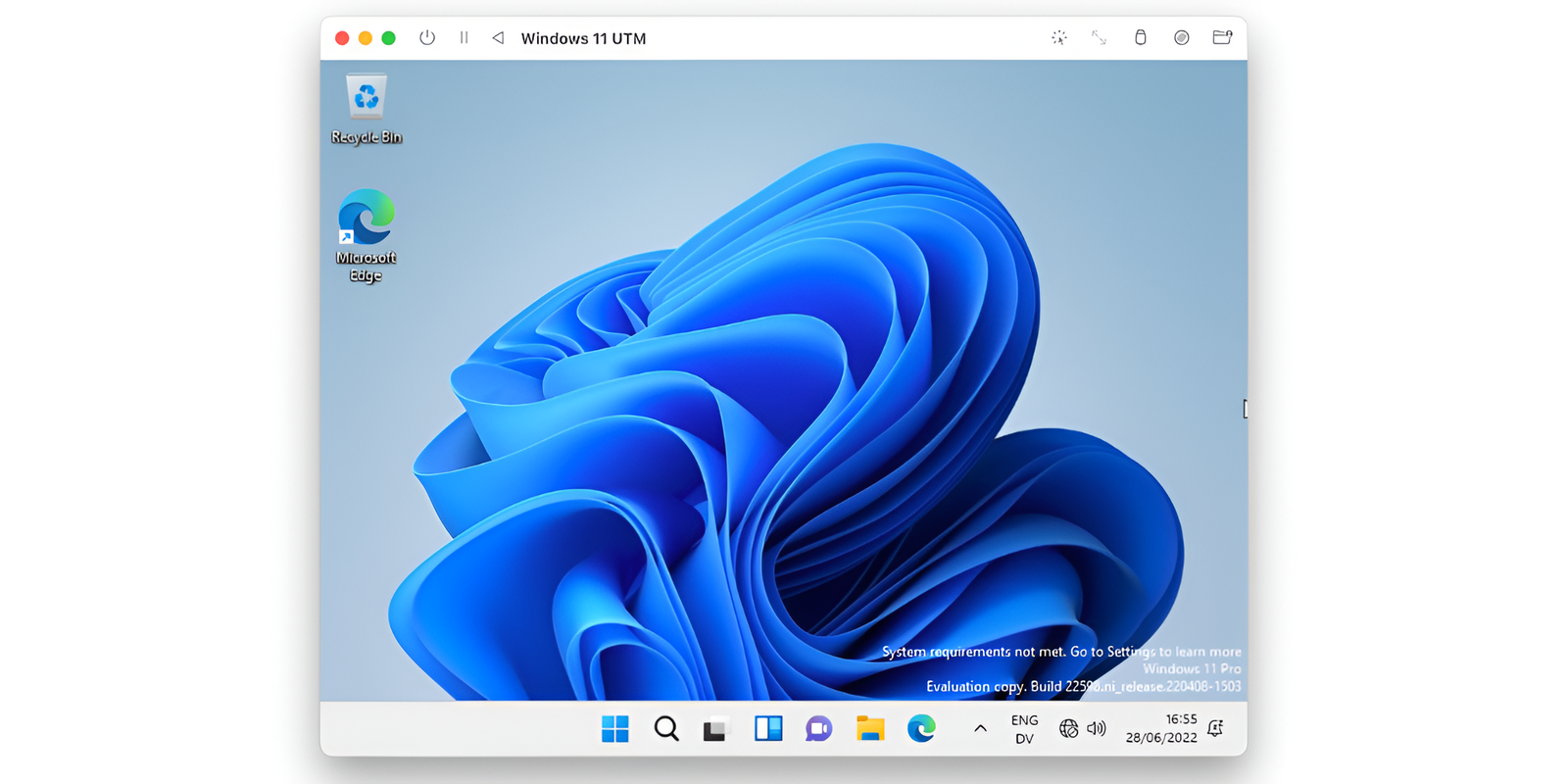Open taskbar Search magnifier

(x=666, y=729)
